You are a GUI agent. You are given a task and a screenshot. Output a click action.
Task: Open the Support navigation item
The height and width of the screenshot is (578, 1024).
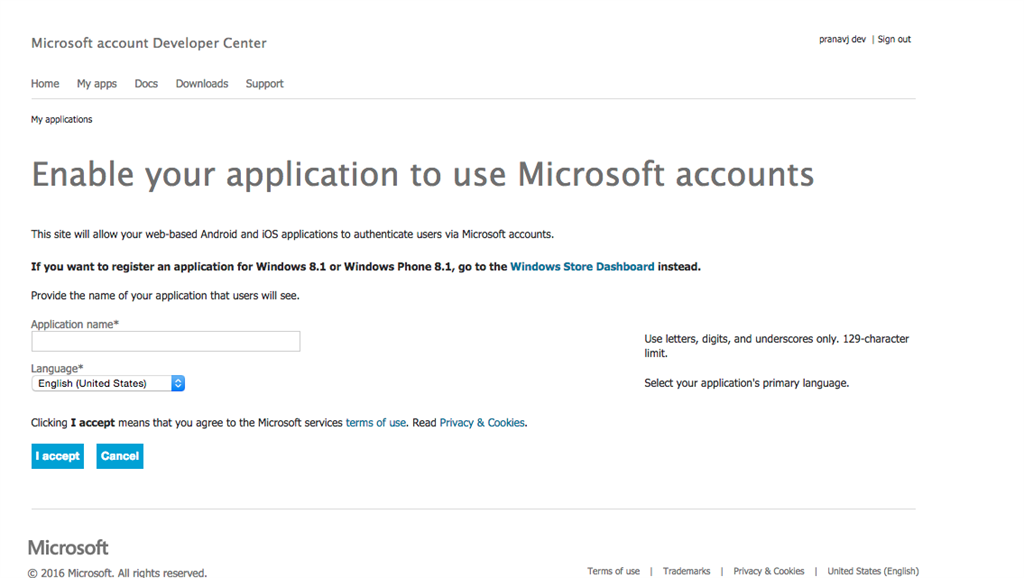(x=265, y=84)
